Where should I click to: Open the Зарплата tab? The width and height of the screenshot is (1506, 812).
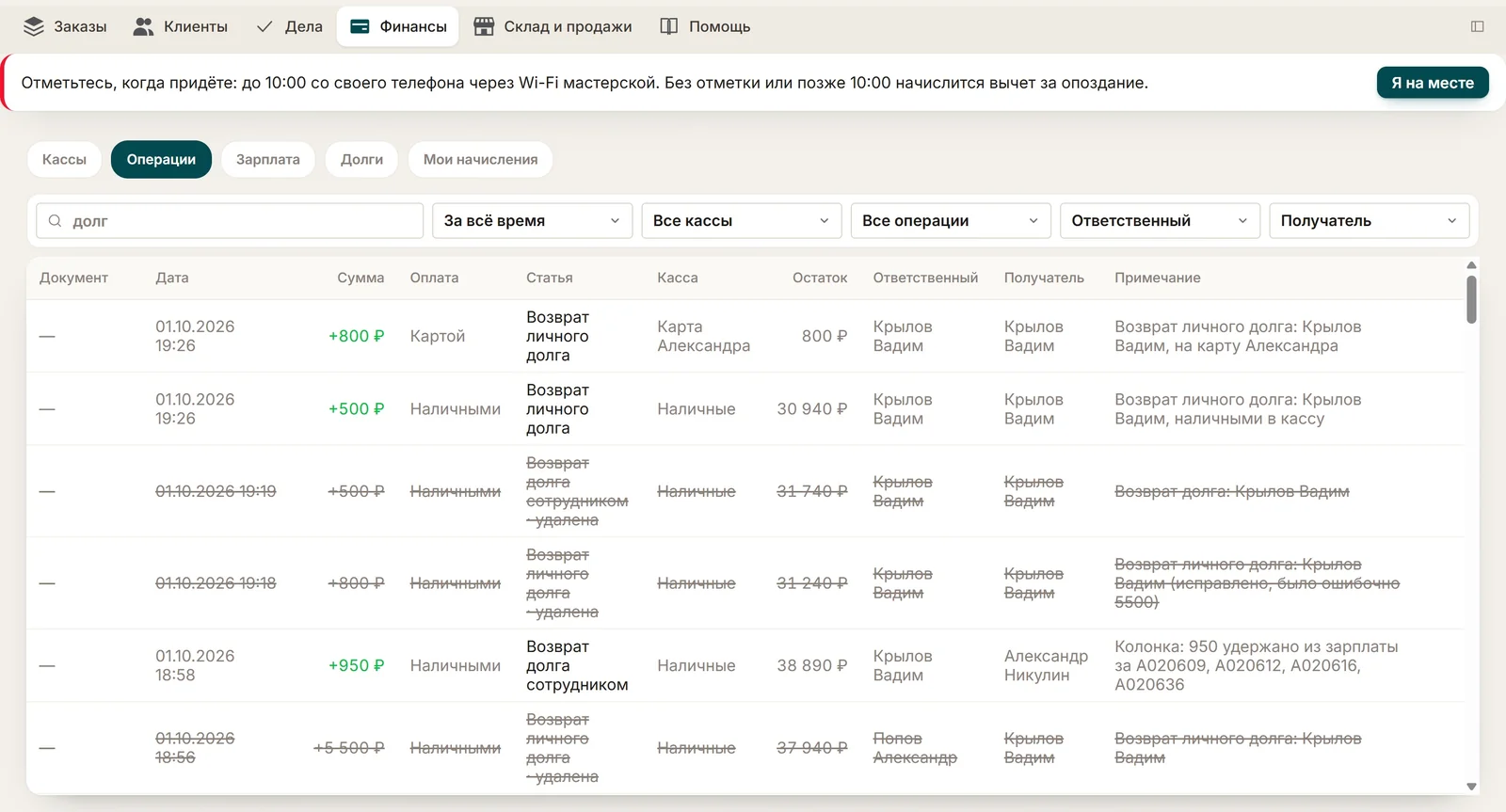tap(268, 159)
